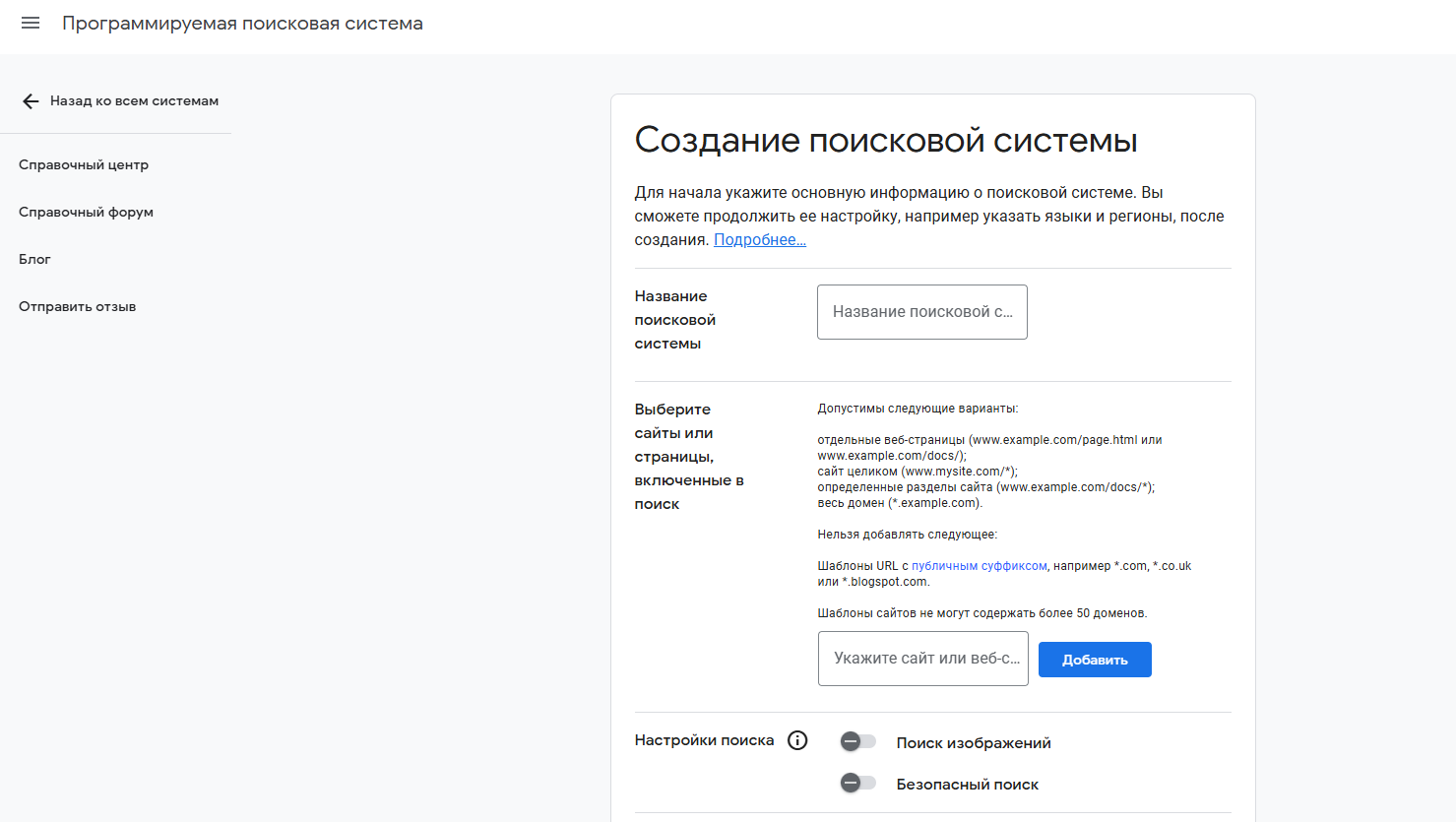Open the hamburger main menu
This screenshot has width=1456, height=822.
(x=31, y=23)
